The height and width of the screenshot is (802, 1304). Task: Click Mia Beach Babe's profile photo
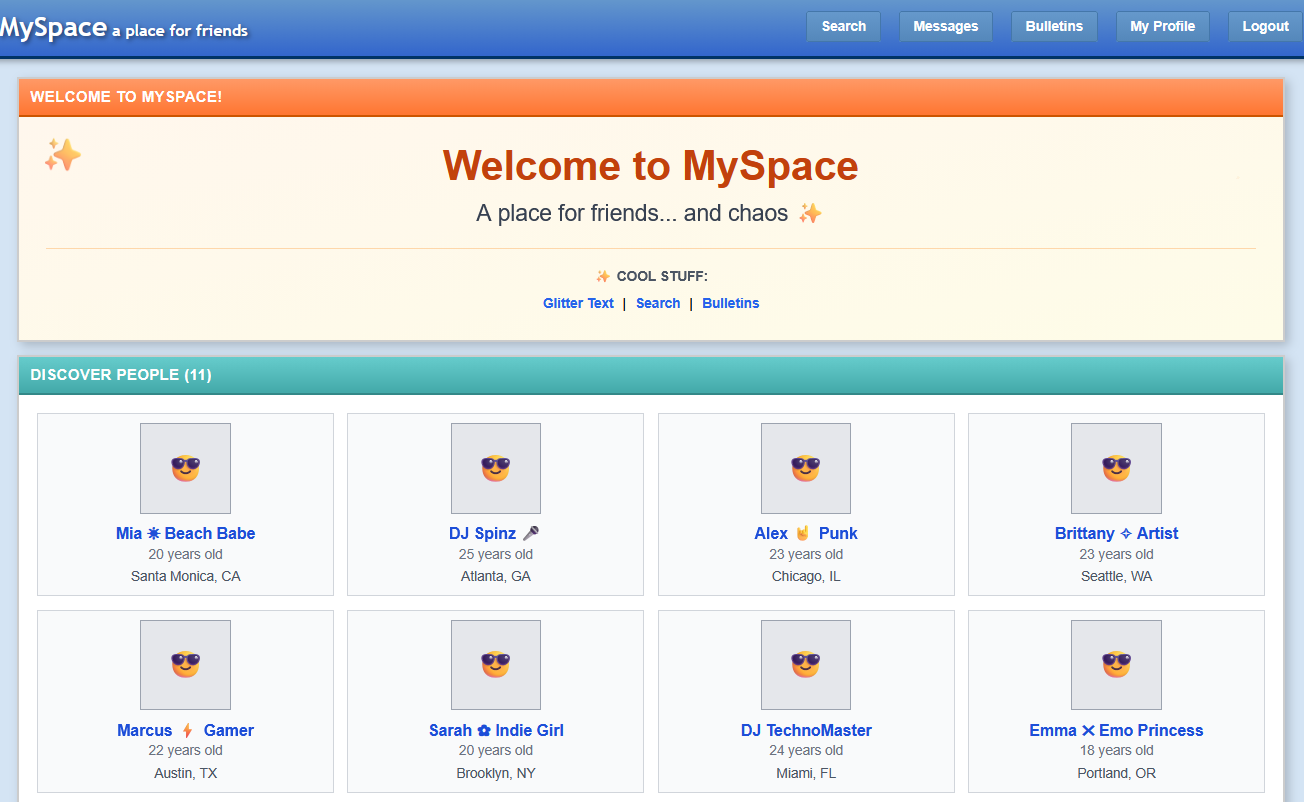tap(185, 468)
